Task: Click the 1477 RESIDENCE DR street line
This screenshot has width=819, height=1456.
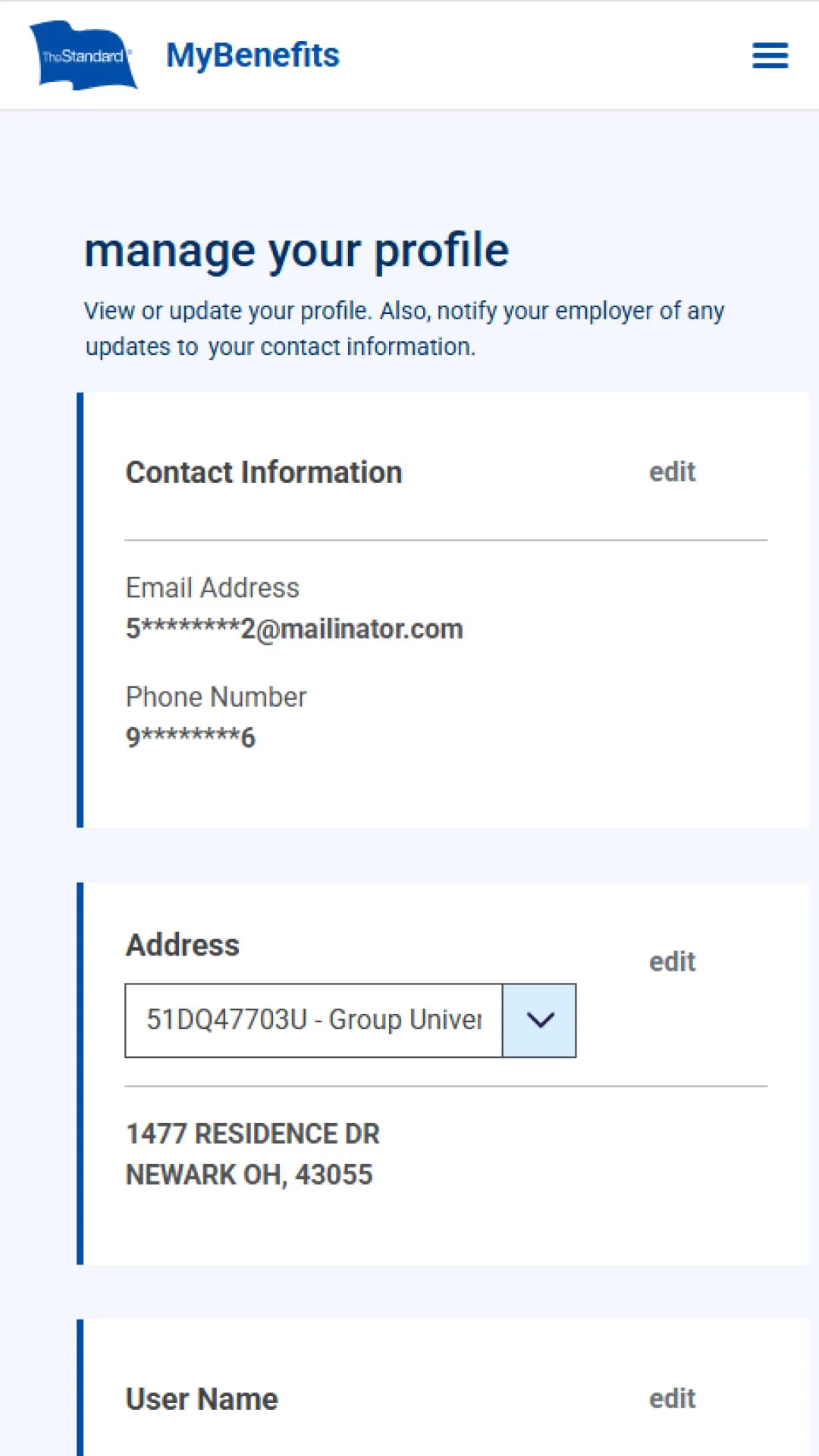Action: (253, 1134)
